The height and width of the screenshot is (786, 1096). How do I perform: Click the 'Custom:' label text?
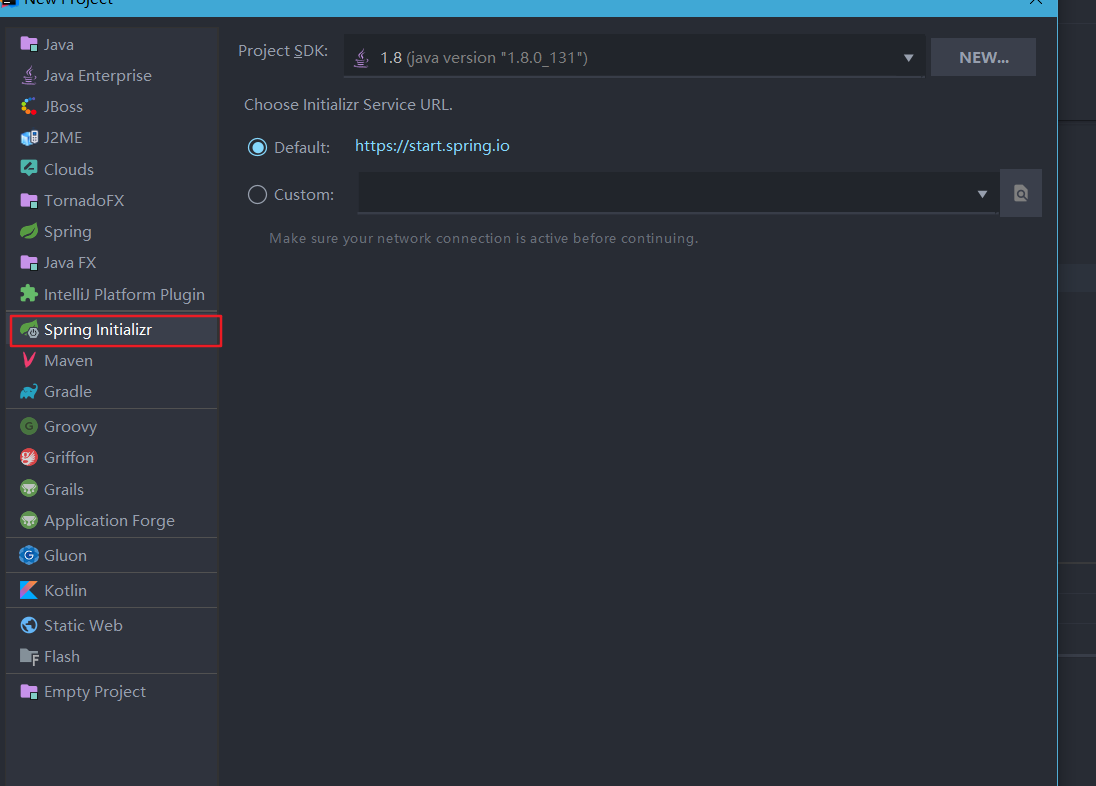(x=304, y=194)
